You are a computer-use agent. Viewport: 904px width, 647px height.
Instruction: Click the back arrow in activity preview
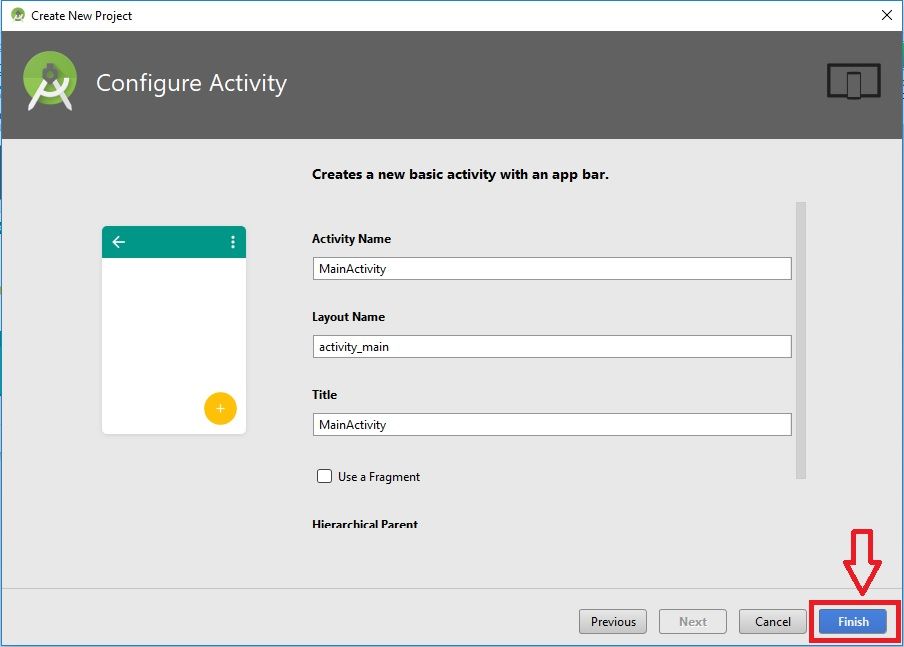click(119, 242)
